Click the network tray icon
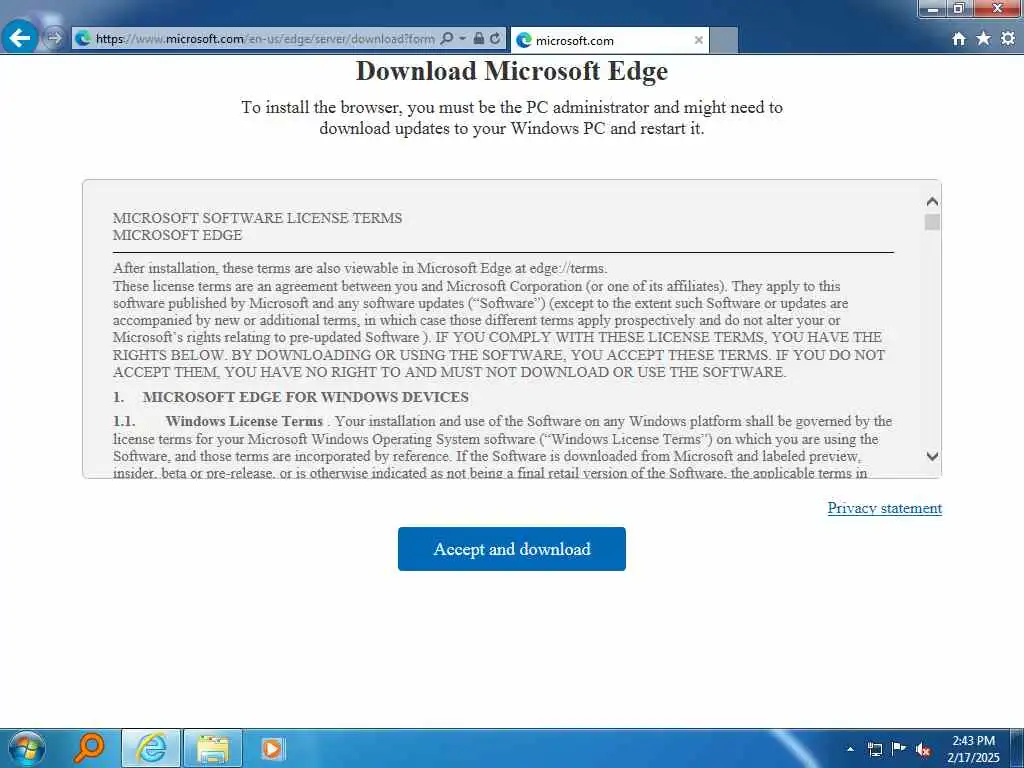 coord(875,749)
